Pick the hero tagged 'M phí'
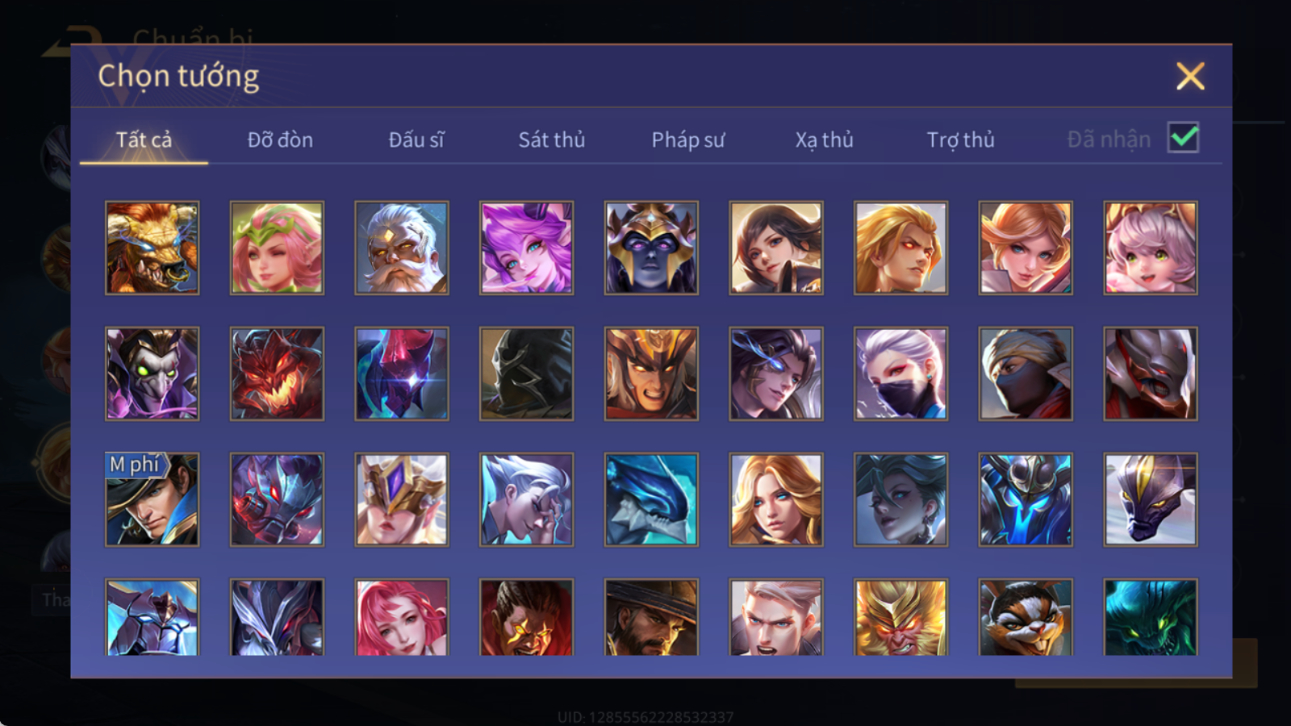1291x726 pixels. [x=152, y=499]
